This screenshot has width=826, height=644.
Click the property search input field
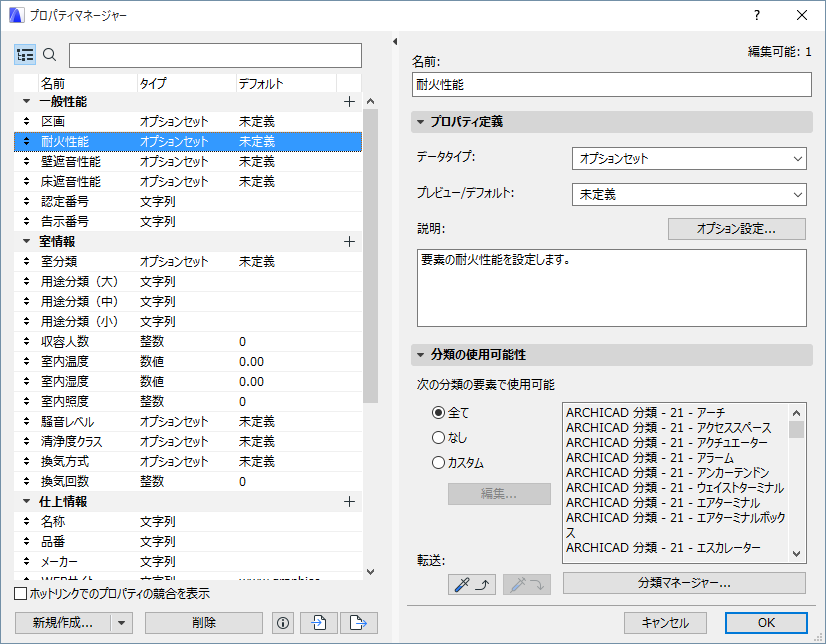[x=215, y=55]
